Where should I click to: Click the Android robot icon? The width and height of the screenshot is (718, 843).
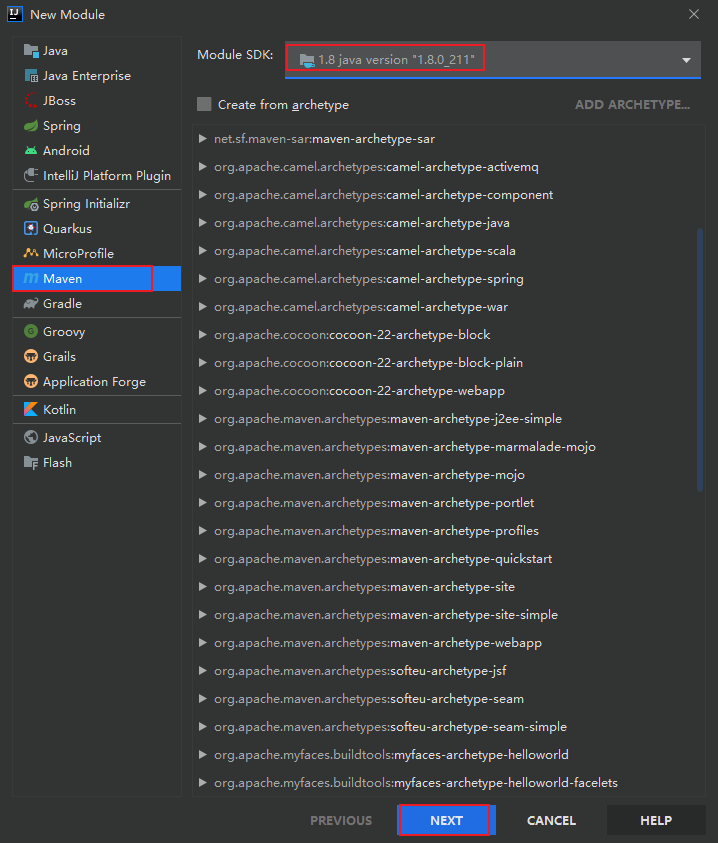(31, 151)
